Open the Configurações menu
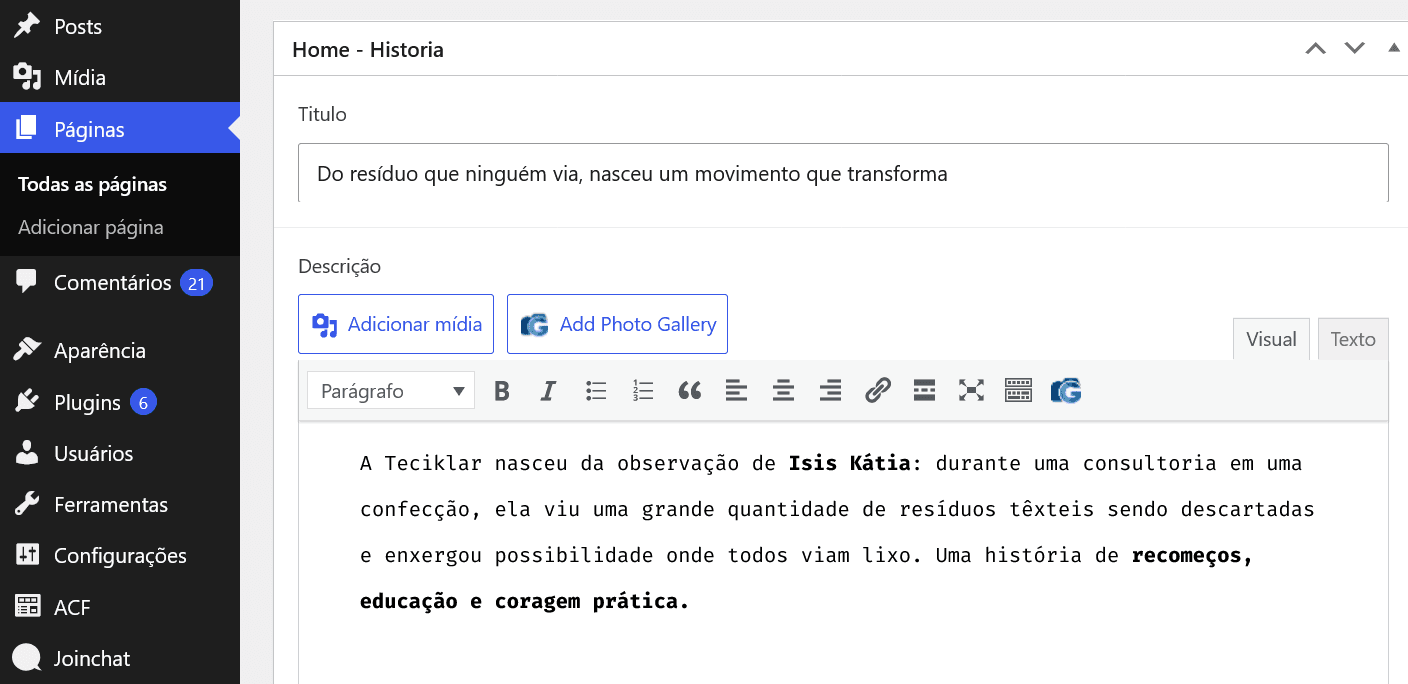 [x=120, y=556]
